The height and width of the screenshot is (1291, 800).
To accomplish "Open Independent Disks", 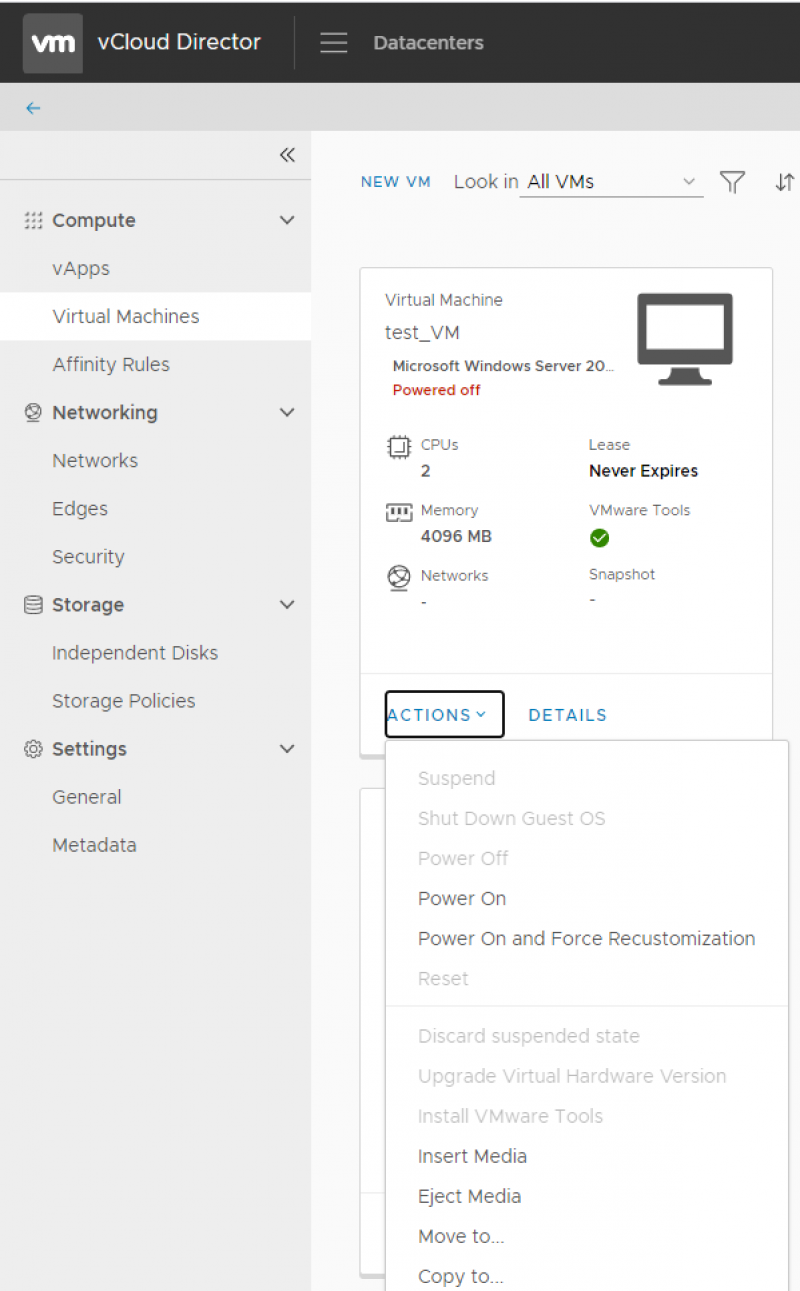I will coord(135,652).
